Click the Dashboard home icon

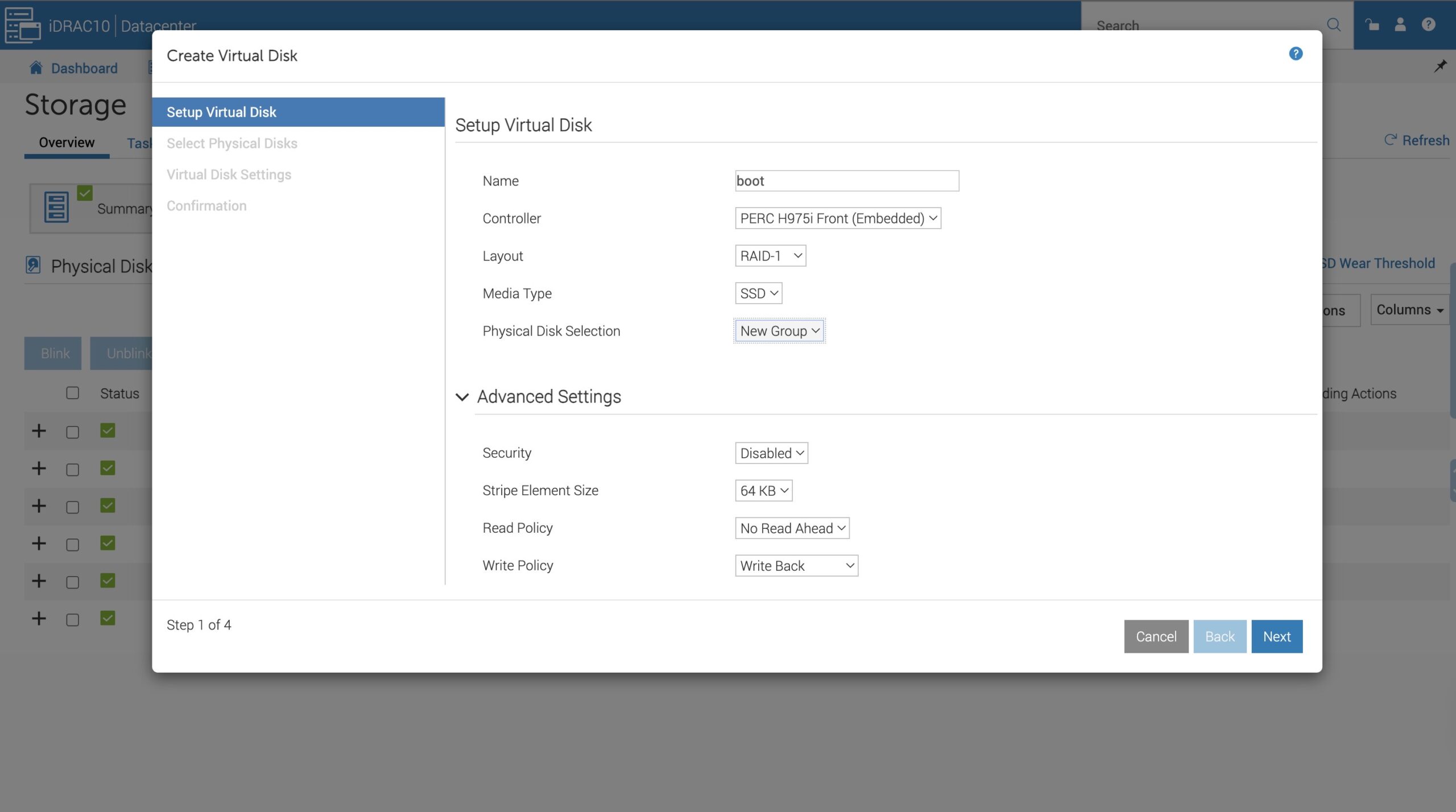point(36,68)
